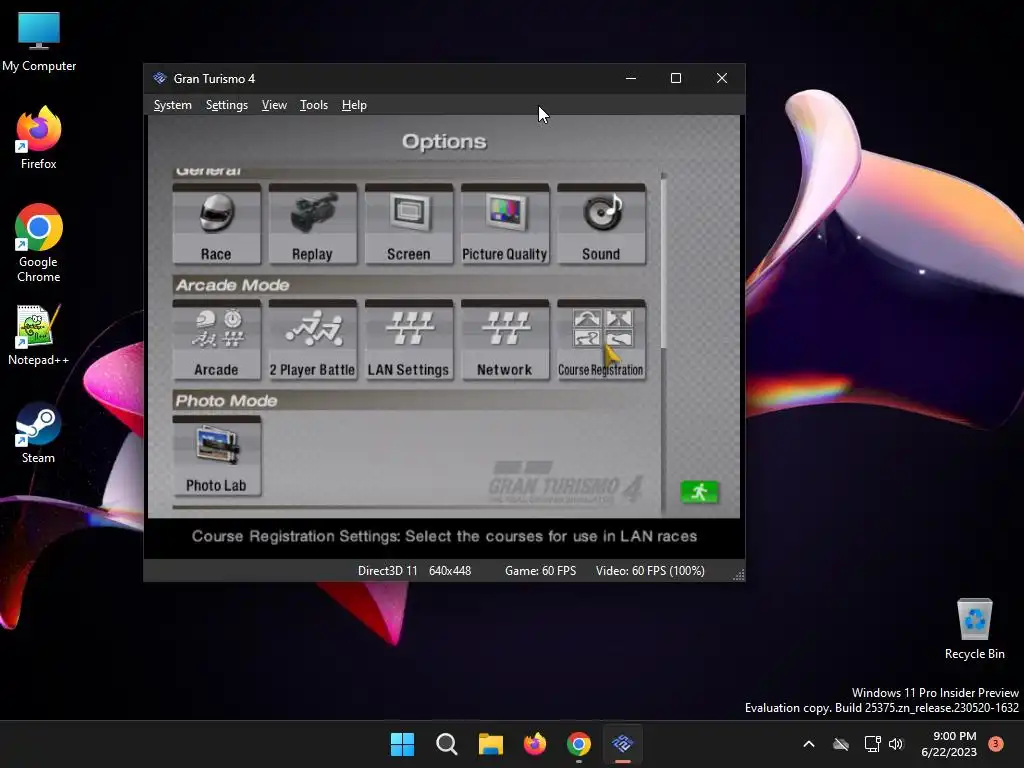Select the Firefox desktop shortcut
This screenshot has width=1024, height=768.
(39, 138)
